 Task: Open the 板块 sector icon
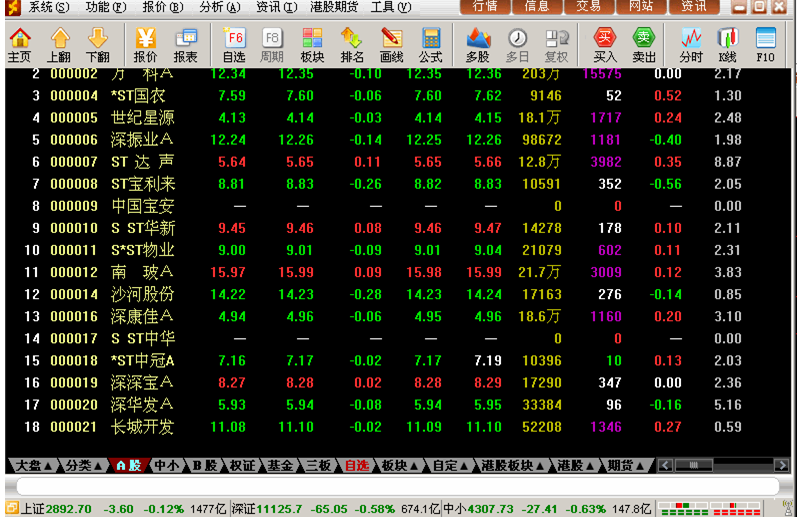pos(312,44)
